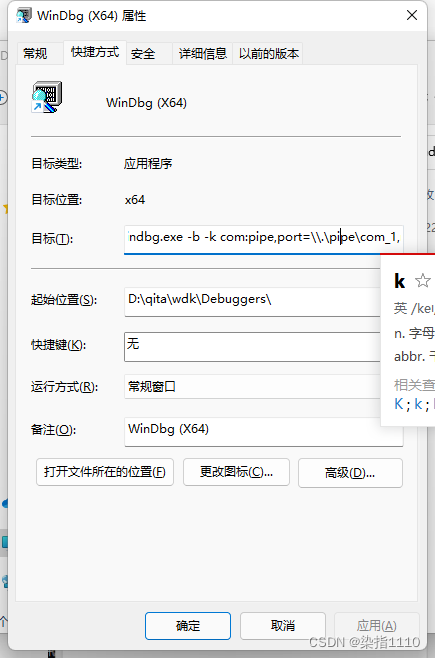Switch to the 以前的版本 tab

268,54
